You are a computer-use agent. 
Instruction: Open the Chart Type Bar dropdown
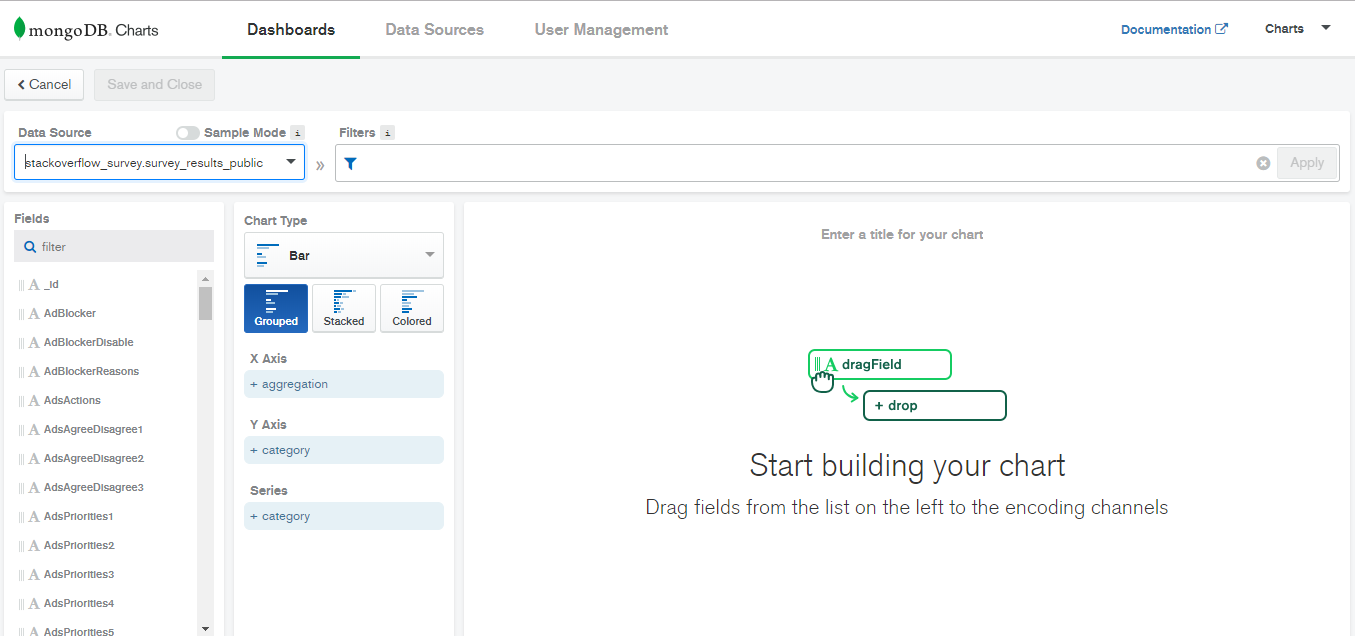click(x=344, y=255)
